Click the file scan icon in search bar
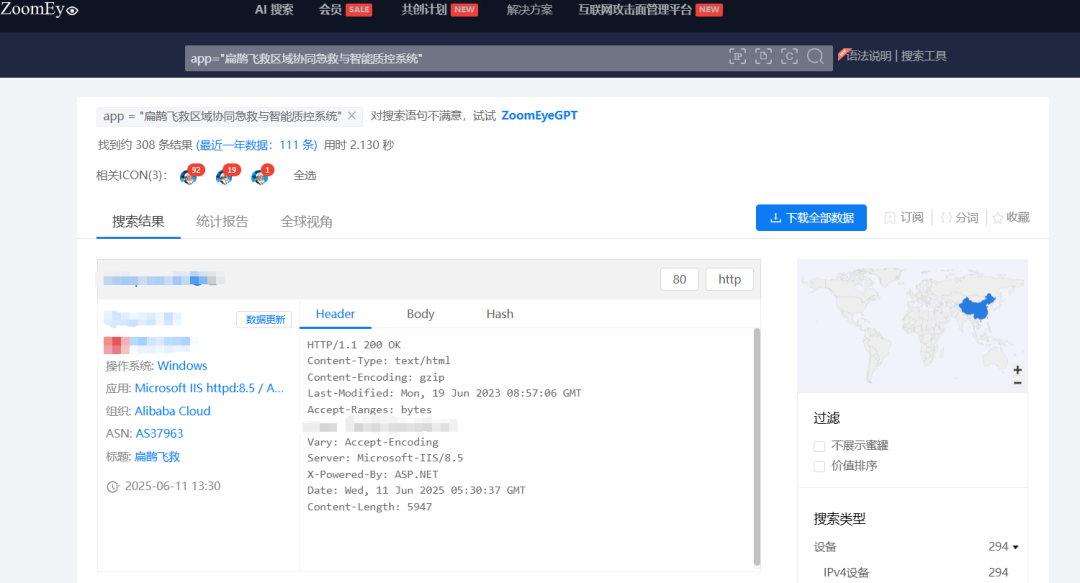Image resolution: width=1080 pixels, height=583 pixels. (763, 57)
